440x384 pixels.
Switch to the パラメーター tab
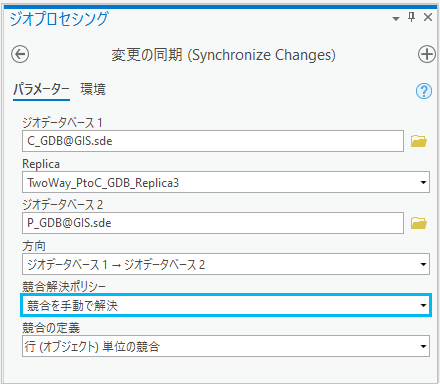(41, 90)
